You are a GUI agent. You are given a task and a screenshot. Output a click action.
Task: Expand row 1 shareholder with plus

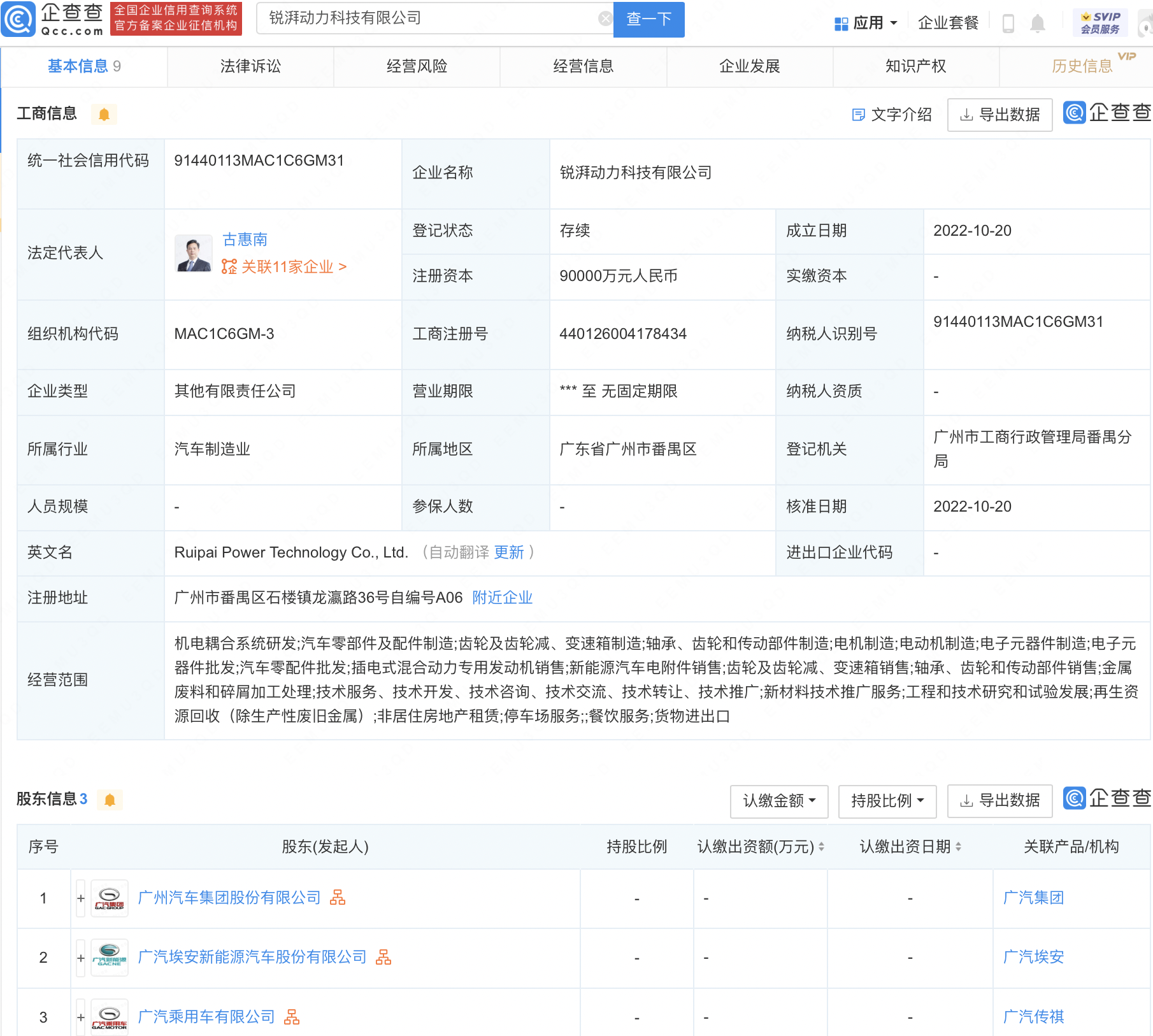coord(81,898)
